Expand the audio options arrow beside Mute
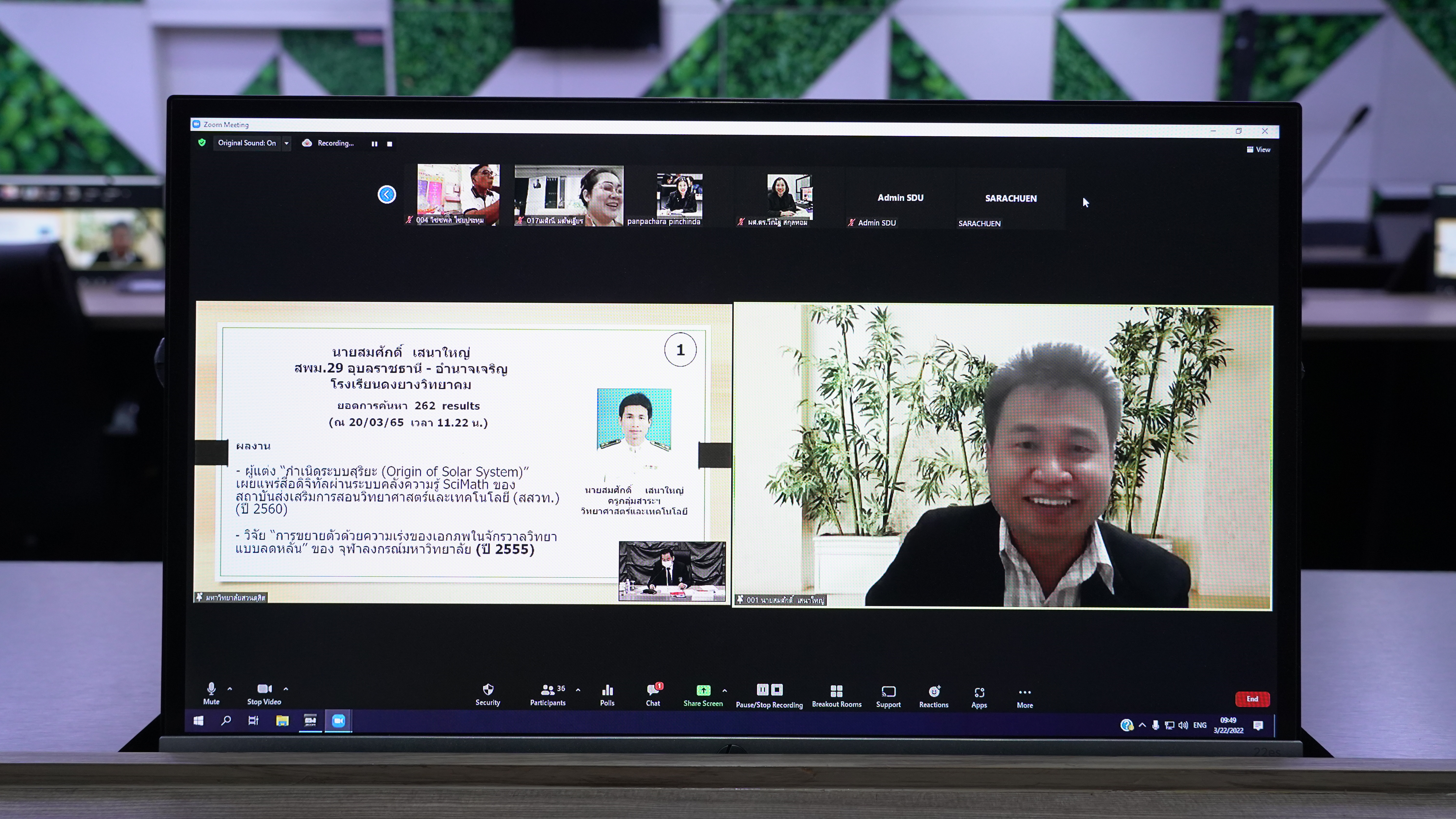1456x819 pixels. tap(230, 688)
